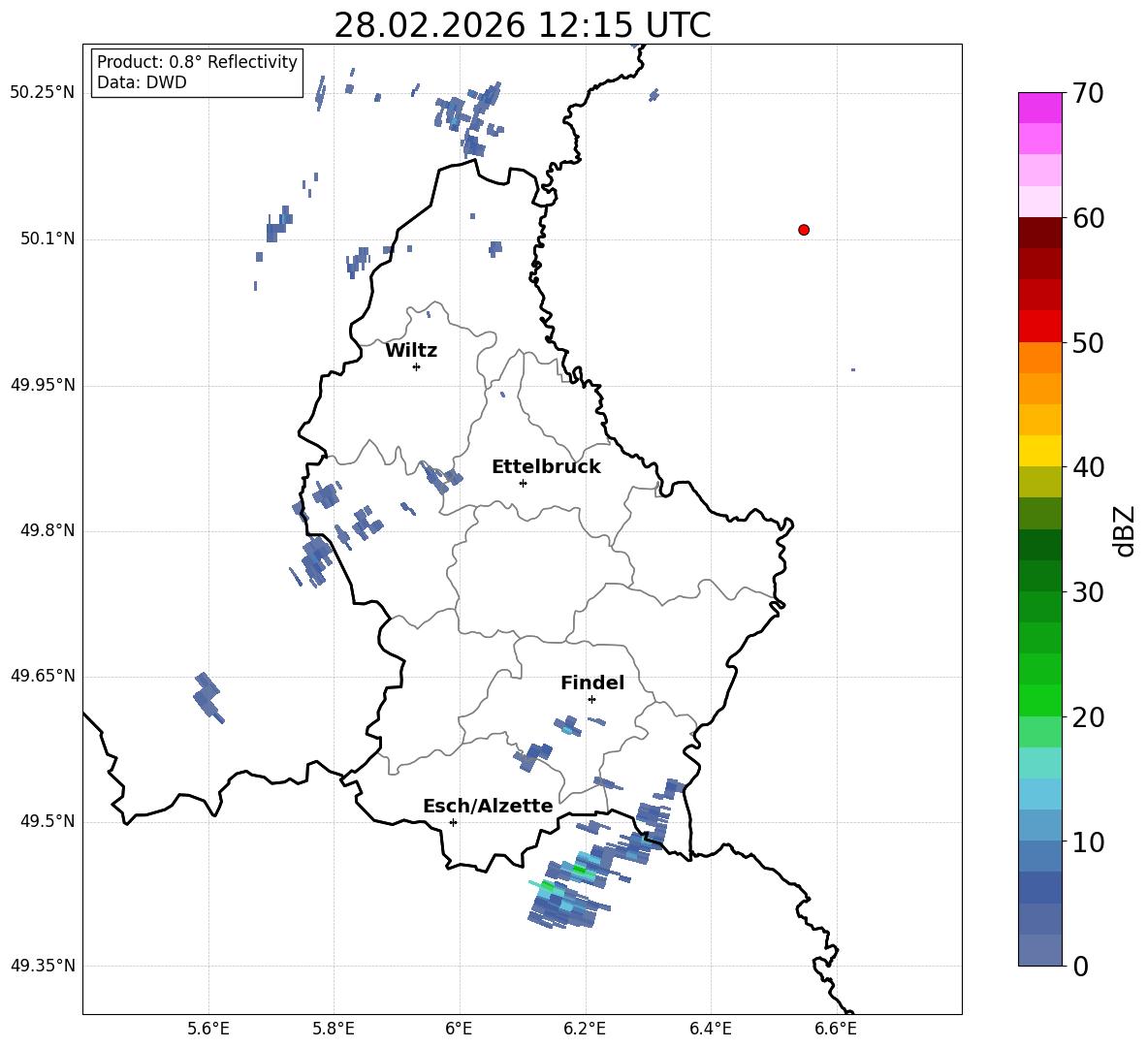Click the 49.8°N latitude label
The image size is (1148, 1048).
(x=48, y=530)
